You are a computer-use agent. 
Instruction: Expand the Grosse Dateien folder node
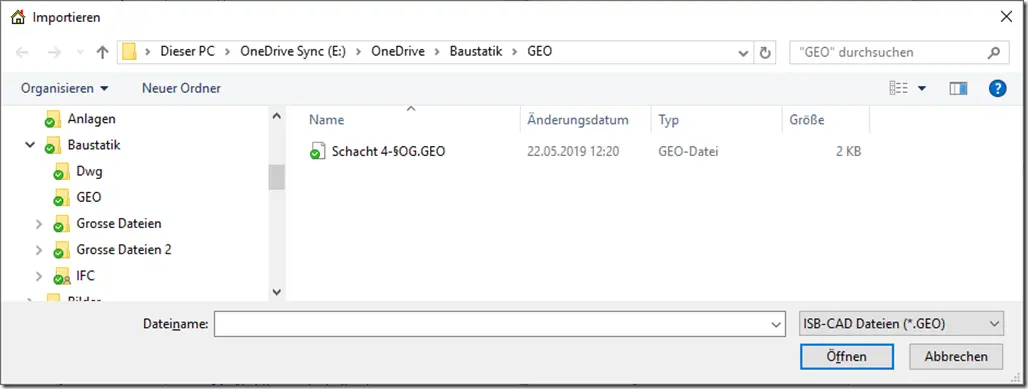[39, 224]
